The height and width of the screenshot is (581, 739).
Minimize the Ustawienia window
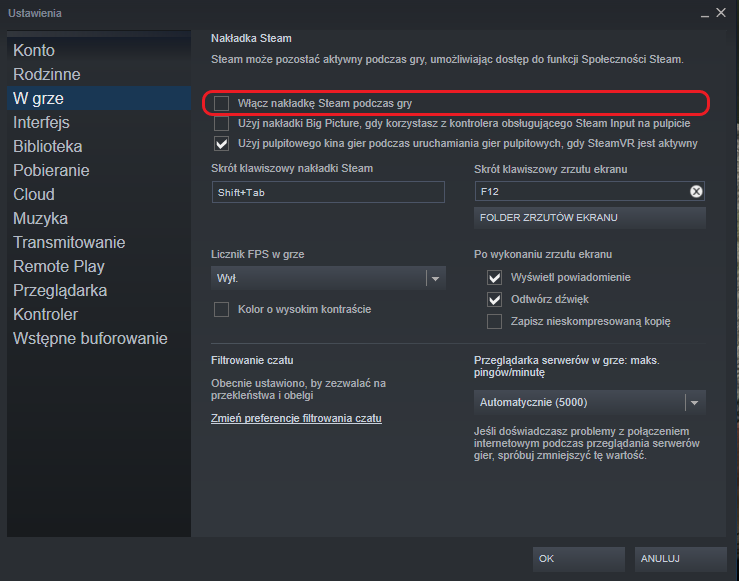(705, 14)
